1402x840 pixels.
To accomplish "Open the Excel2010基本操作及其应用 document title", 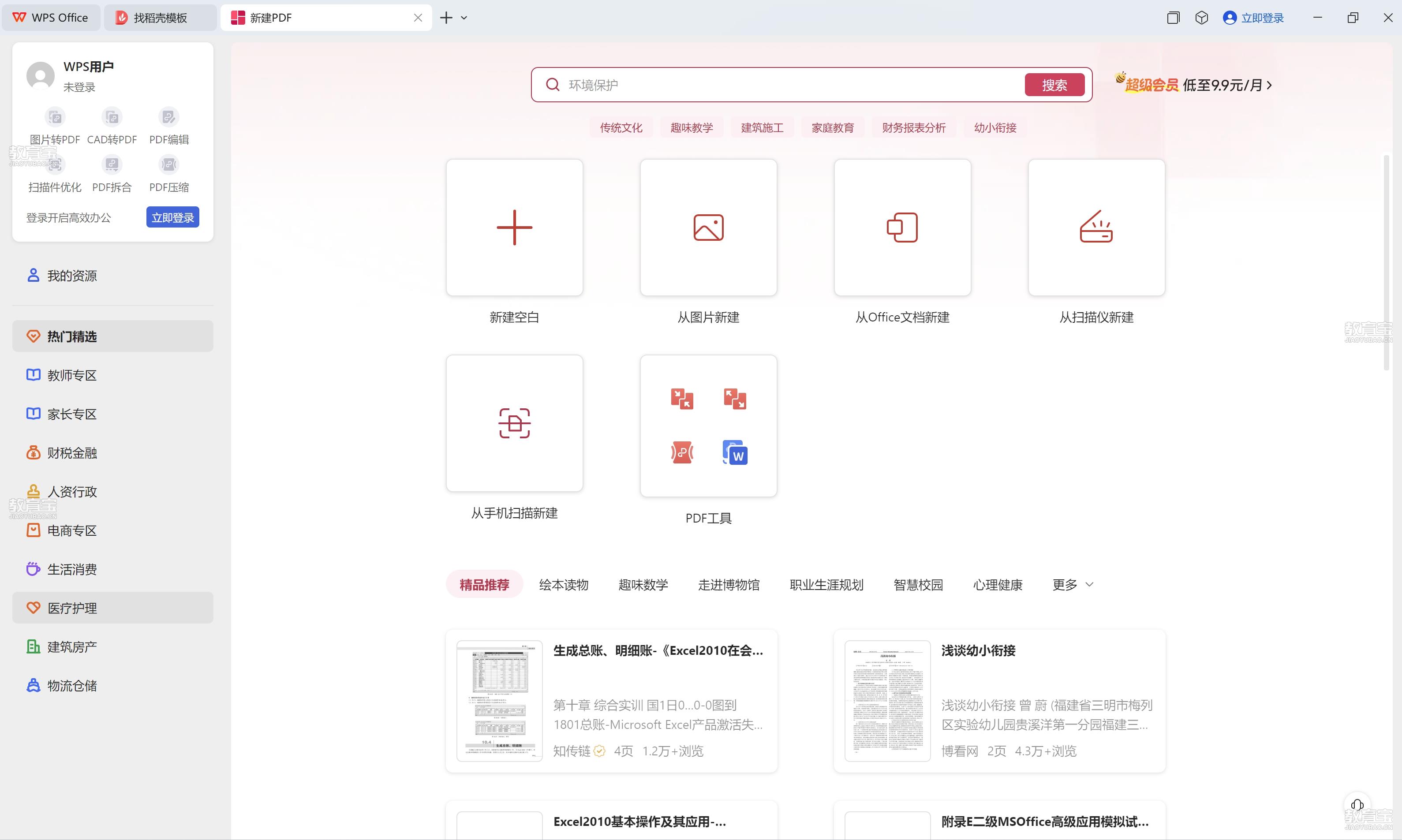I will (639, 821).
